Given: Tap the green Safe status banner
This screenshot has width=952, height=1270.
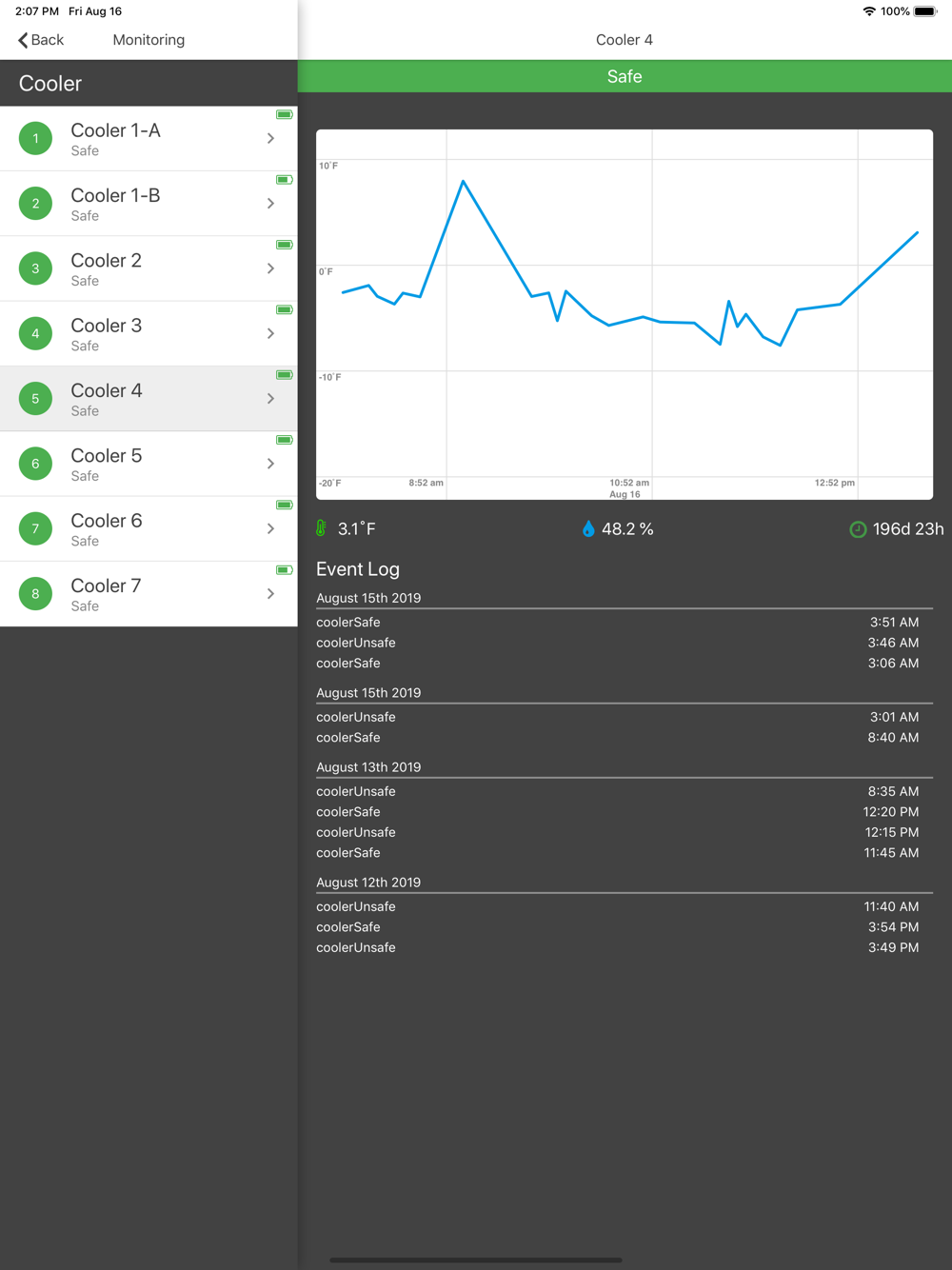Looking at the screenshot, I should point(625,77).
